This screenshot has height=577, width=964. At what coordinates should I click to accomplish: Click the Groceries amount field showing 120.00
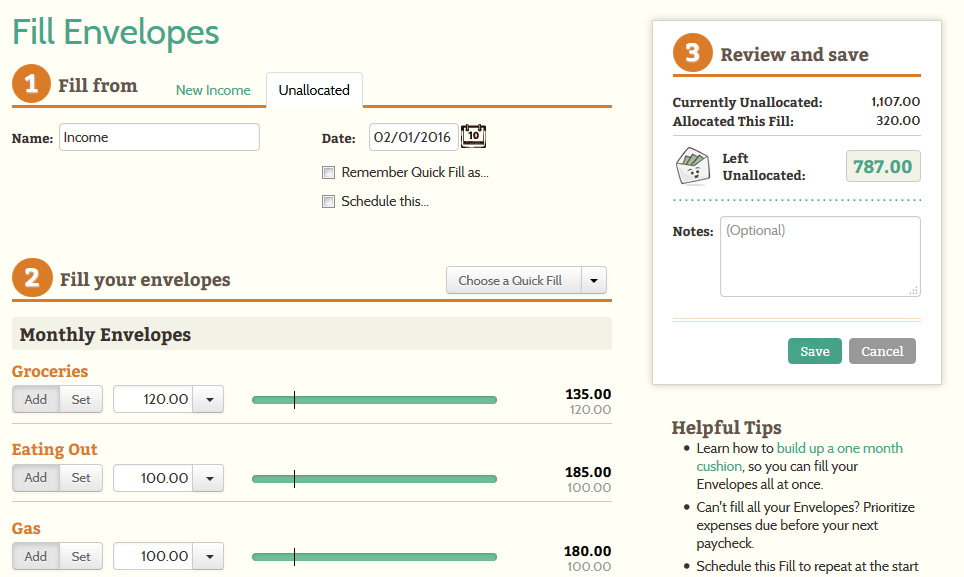pos(153,399)
